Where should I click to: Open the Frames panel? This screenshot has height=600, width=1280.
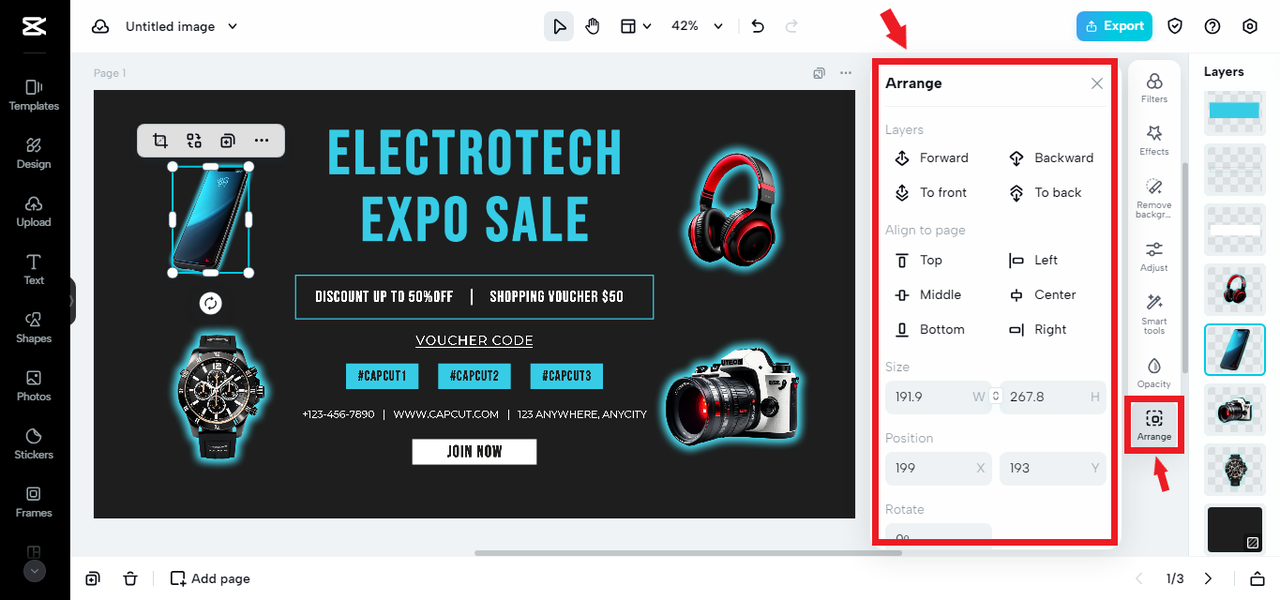click(34, 501)
